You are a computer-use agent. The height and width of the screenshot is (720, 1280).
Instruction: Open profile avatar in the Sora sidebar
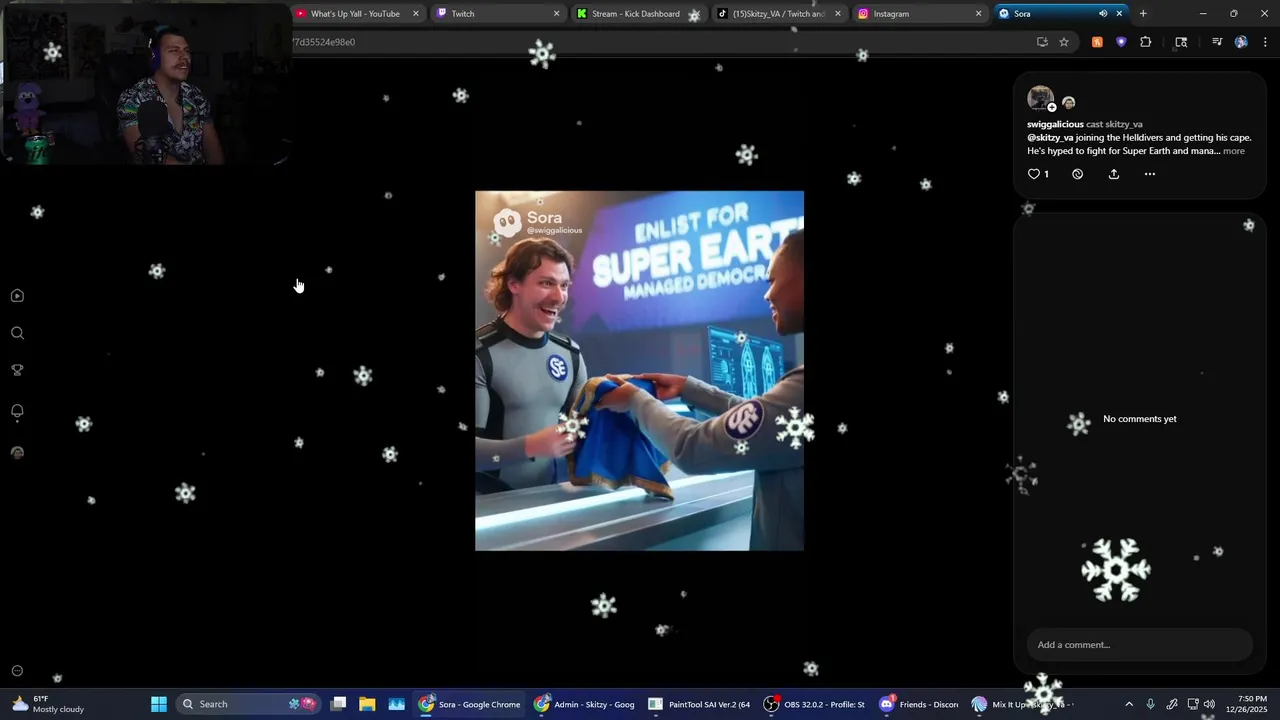(17, 452)
